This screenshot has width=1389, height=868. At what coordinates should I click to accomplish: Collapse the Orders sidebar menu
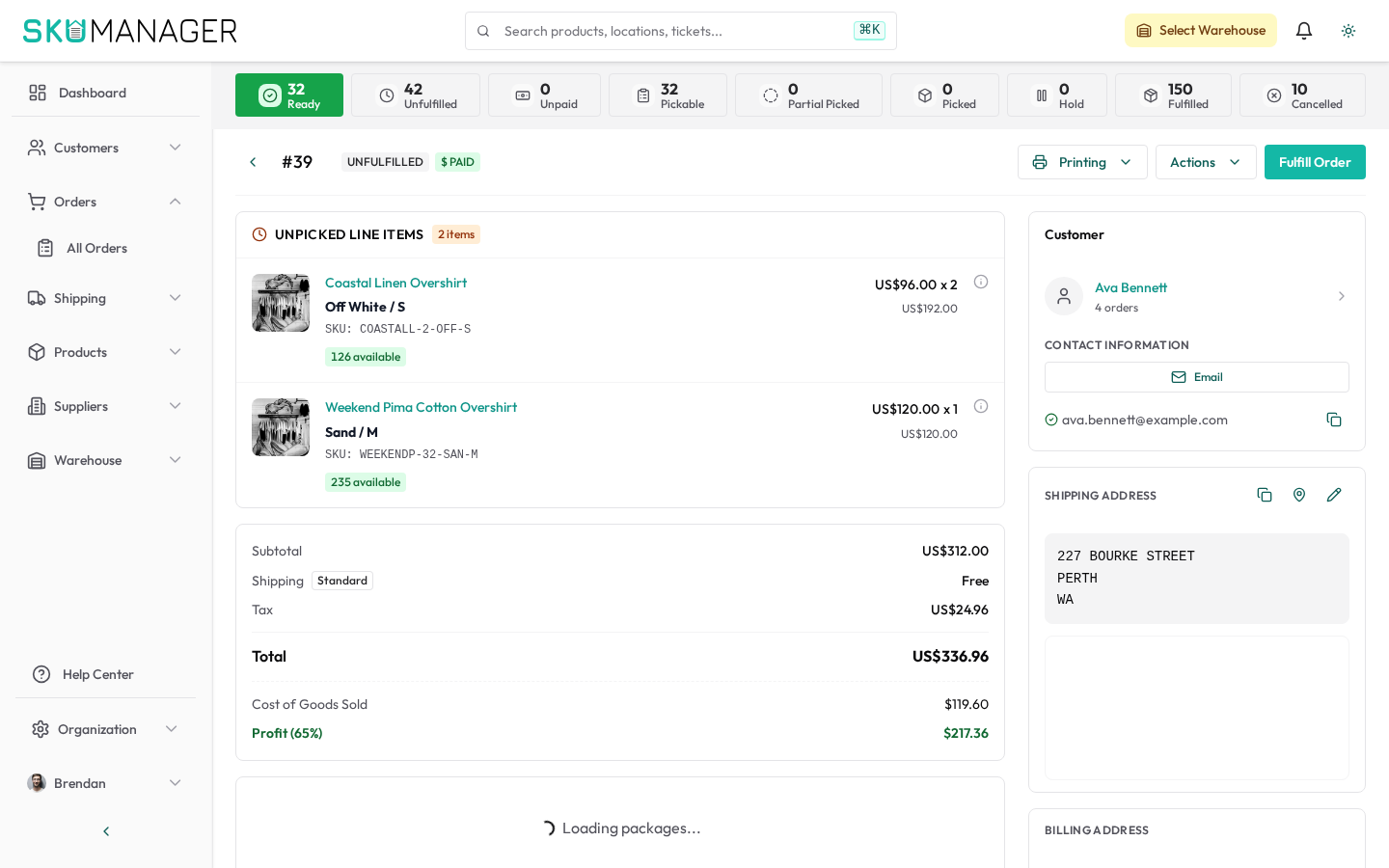[x=105, y=202]
